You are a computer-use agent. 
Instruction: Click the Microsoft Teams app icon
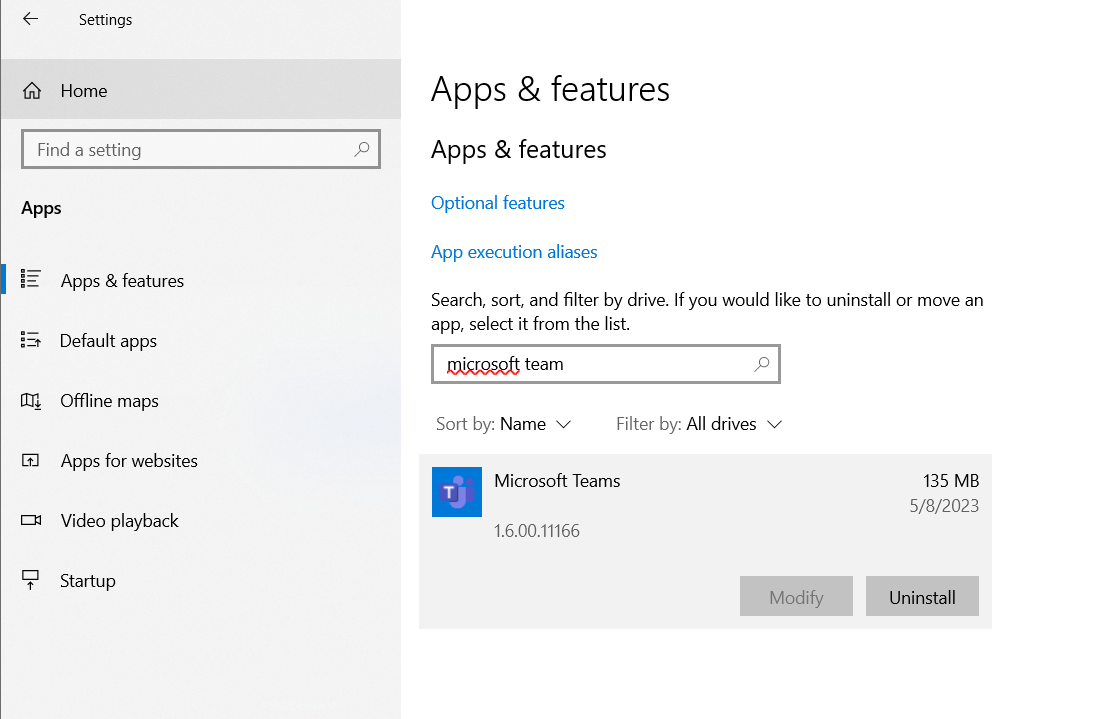457,492
